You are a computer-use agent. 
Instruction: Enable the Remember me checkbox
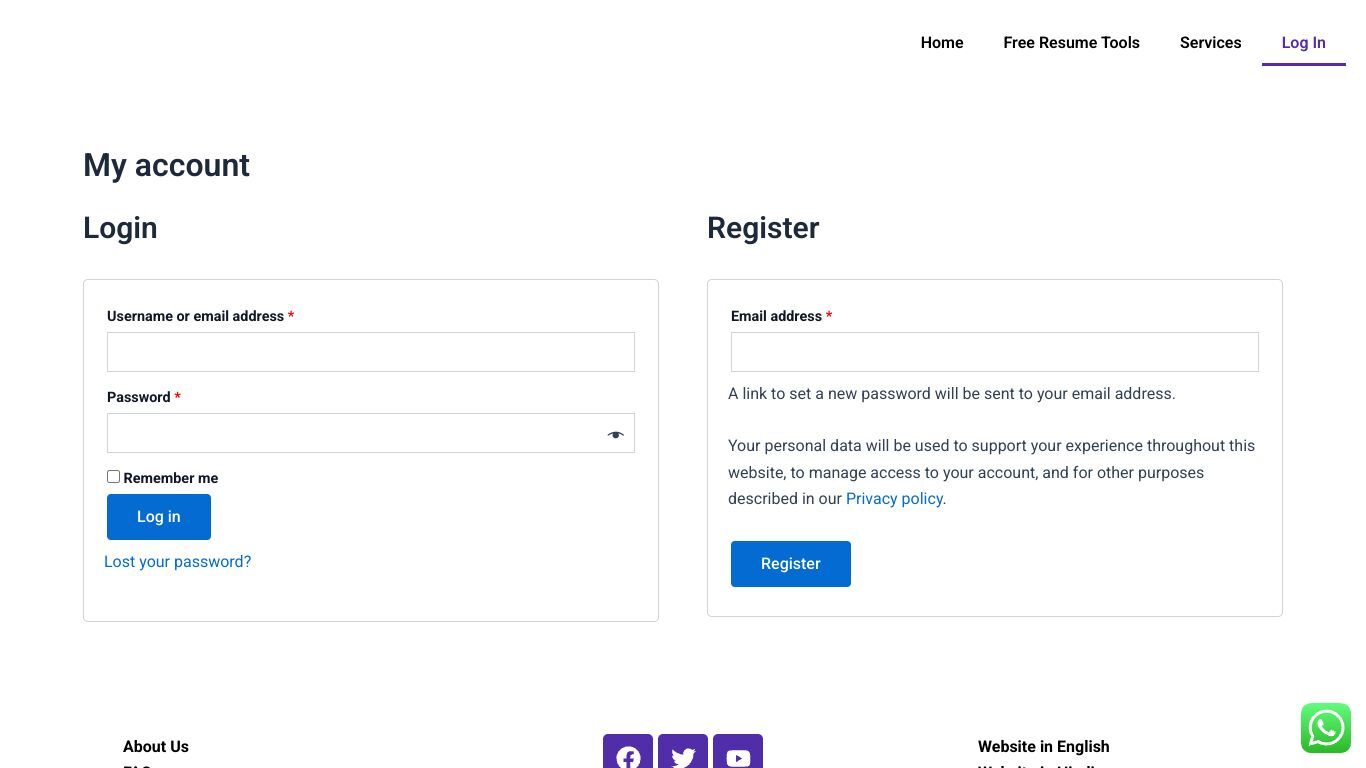113,477
